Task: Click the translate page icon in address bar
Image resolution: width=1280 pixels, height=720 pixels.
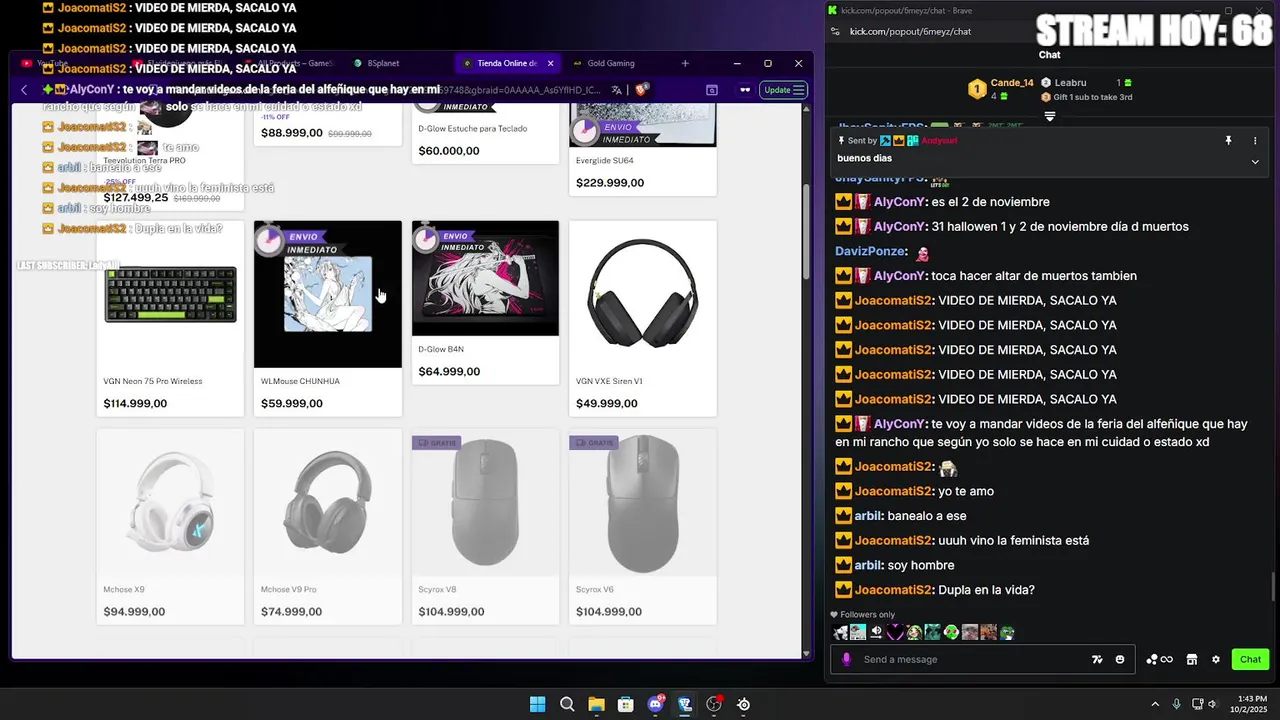Action: tap(617, 90)
